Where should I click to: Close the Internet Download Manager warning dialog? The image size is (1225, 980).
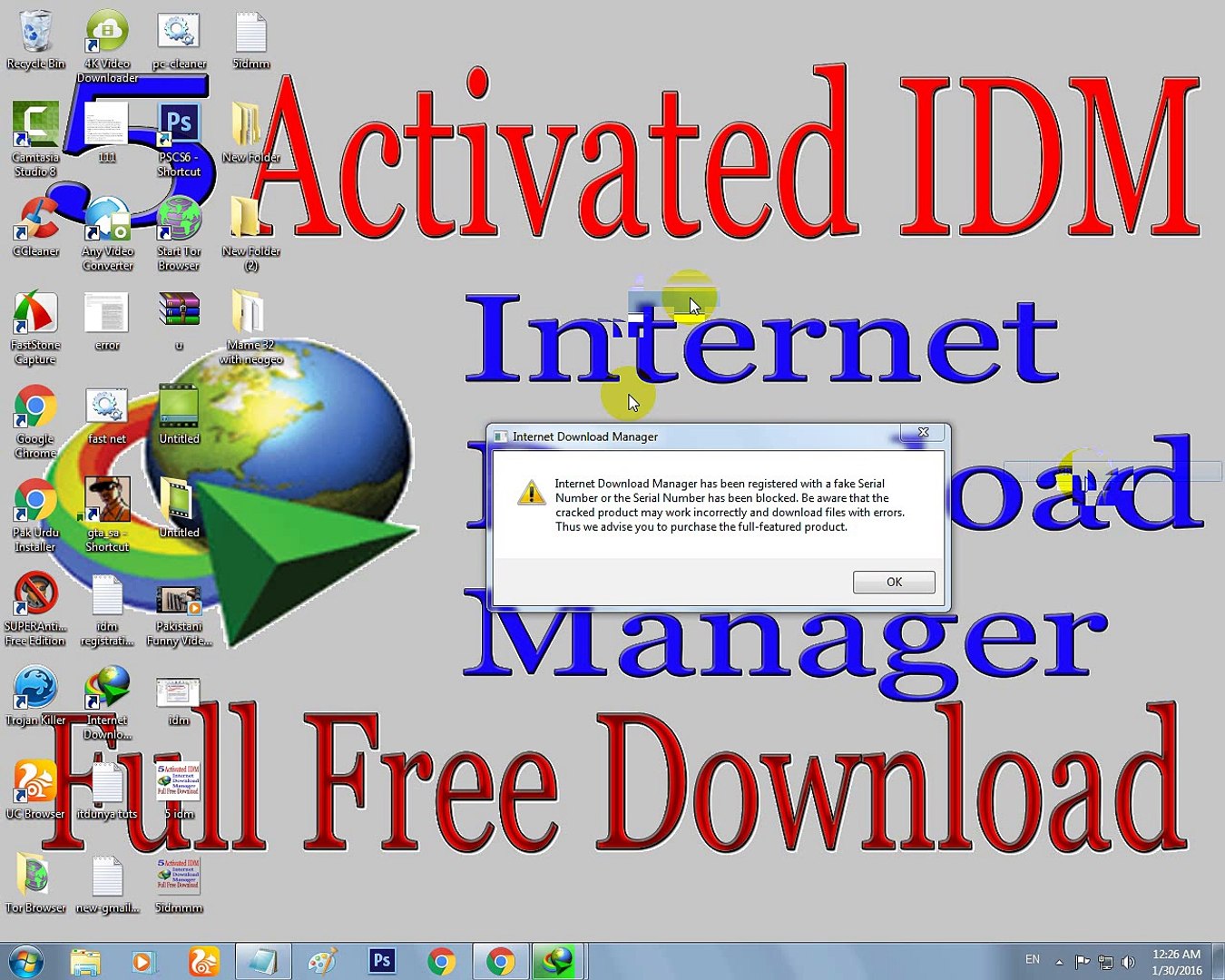[x=923, y=432]
